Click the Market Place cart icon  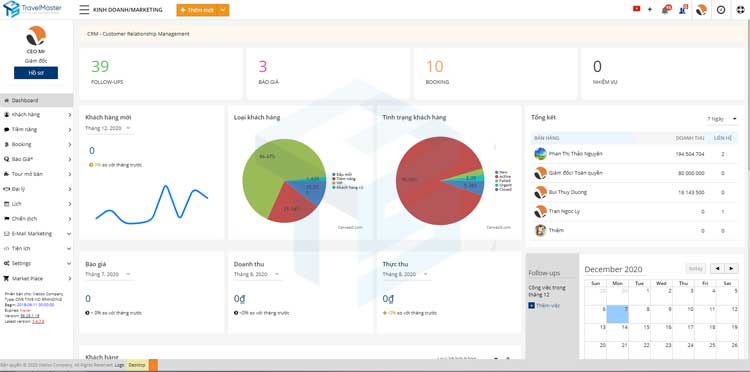[7, 278]
